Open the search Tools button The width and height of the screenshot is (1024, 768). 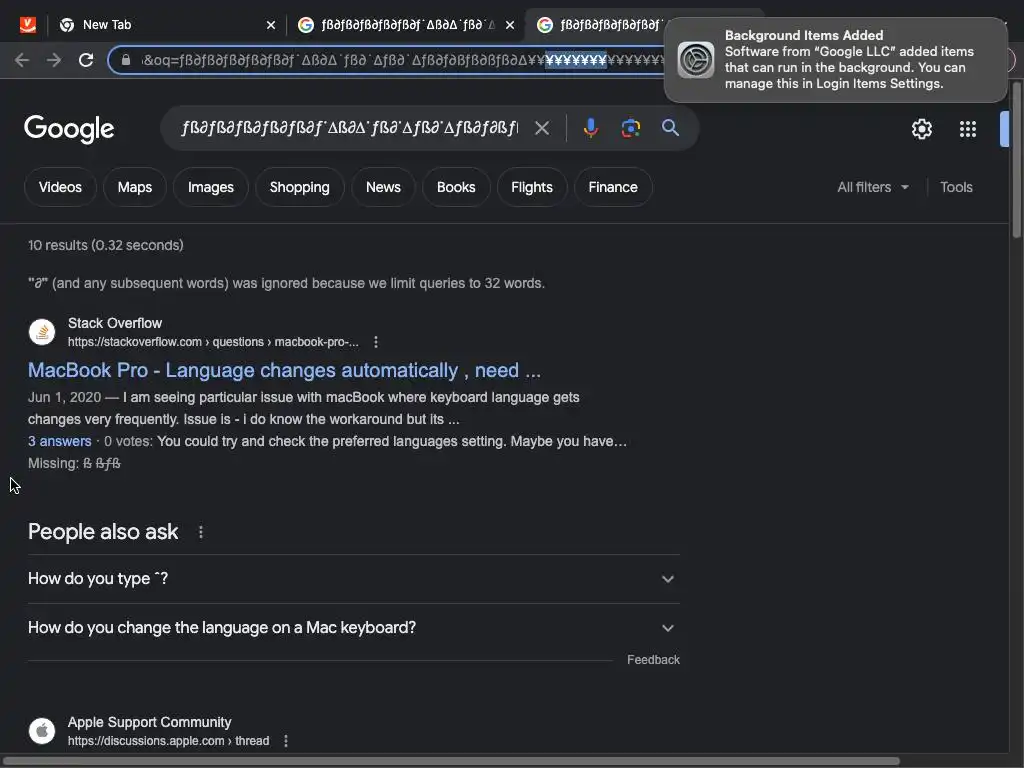tap(956, 187)
